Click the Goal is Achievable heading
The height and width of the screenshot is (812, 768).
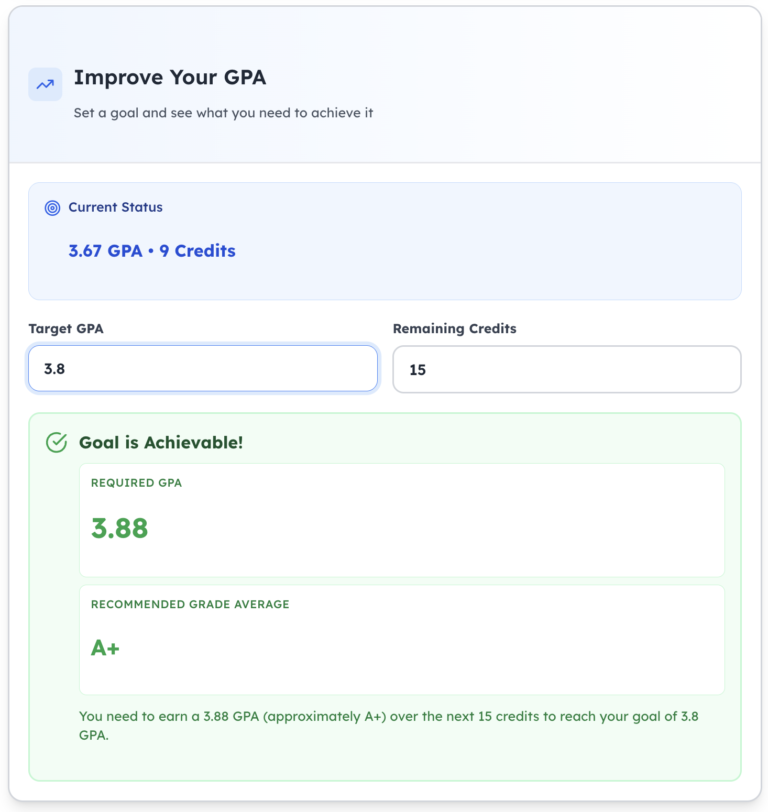(x=160, y=441)
